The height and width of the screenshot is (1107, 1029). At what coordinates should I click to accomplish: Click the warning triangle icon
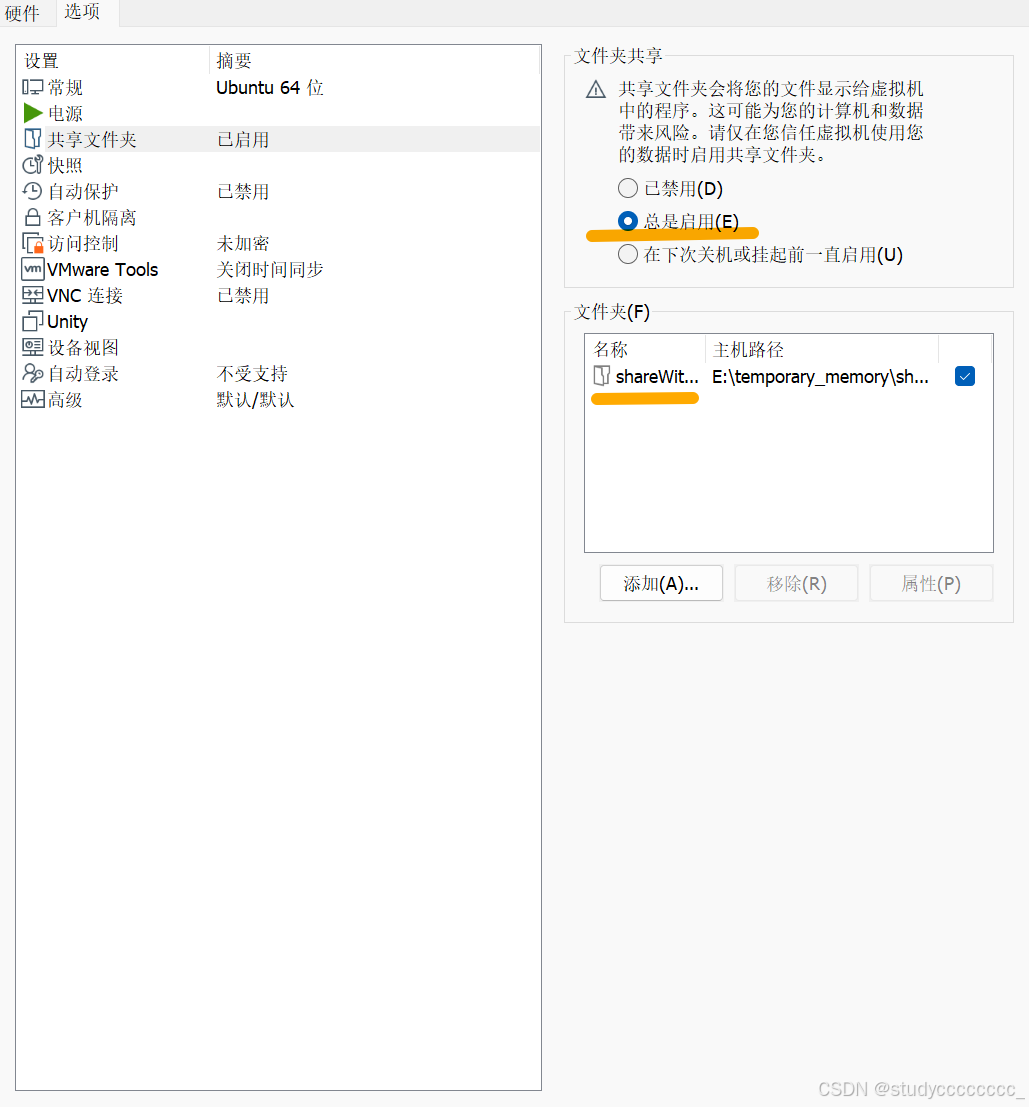[596, 90]
